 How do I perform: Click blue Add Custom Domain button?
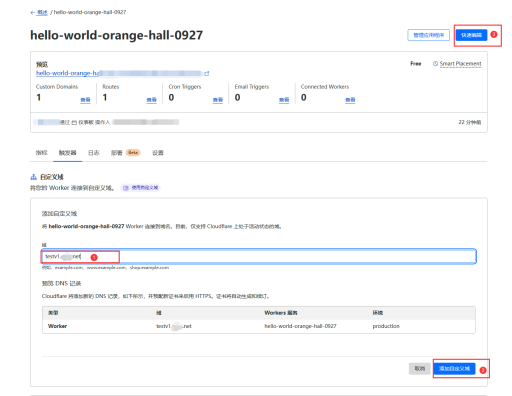coord(454,369)
